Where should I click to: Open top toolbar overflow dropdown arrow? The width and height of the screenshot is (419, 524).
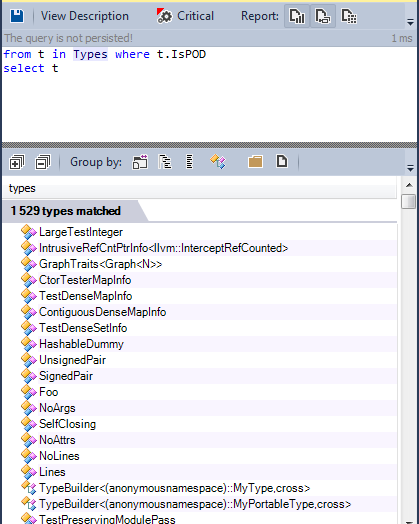coord(410,22)
